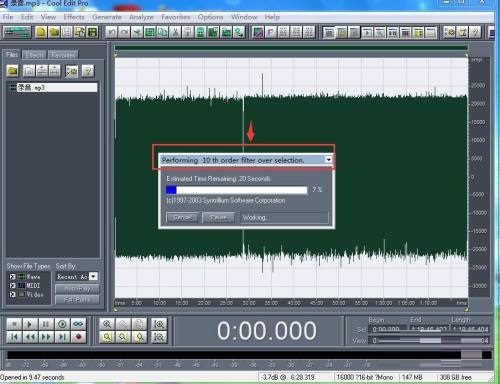
Task: Click the zoom in horizontally icon
Action: [x=107, y=324]
